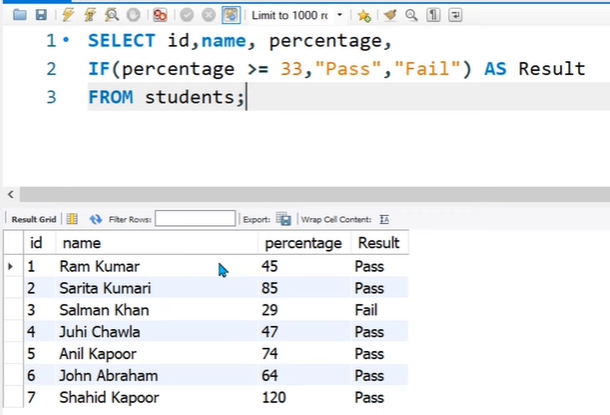The image size is (610, 415).
Task: Toggle Wrap Cell Content icon
Action: coord(384,219)
